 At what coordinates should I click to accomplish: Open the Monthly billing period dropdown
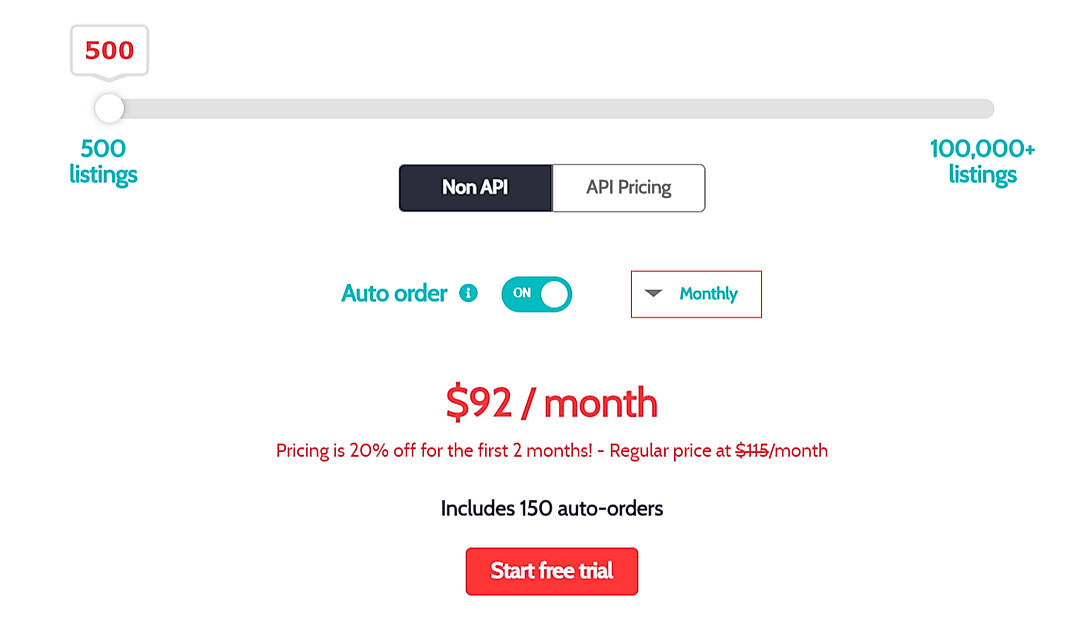(695, 294)
